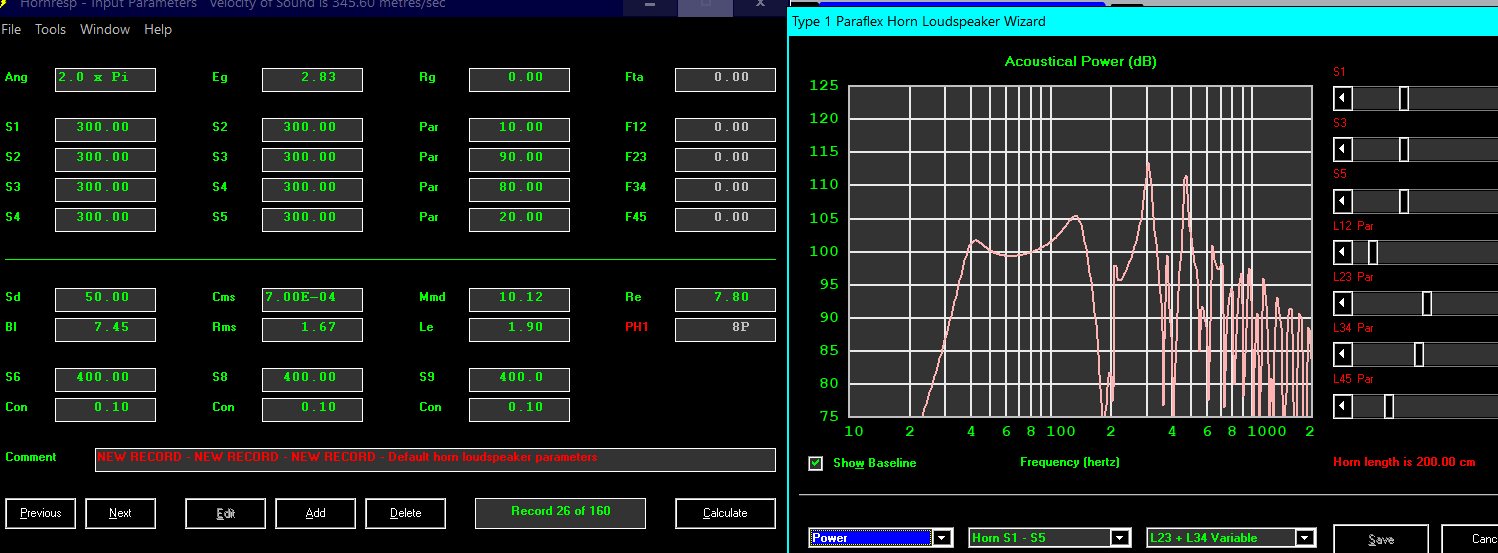Viewport: 1498px width, 553px height.
Task: Click the Fta value field
Action: (725, 79)
